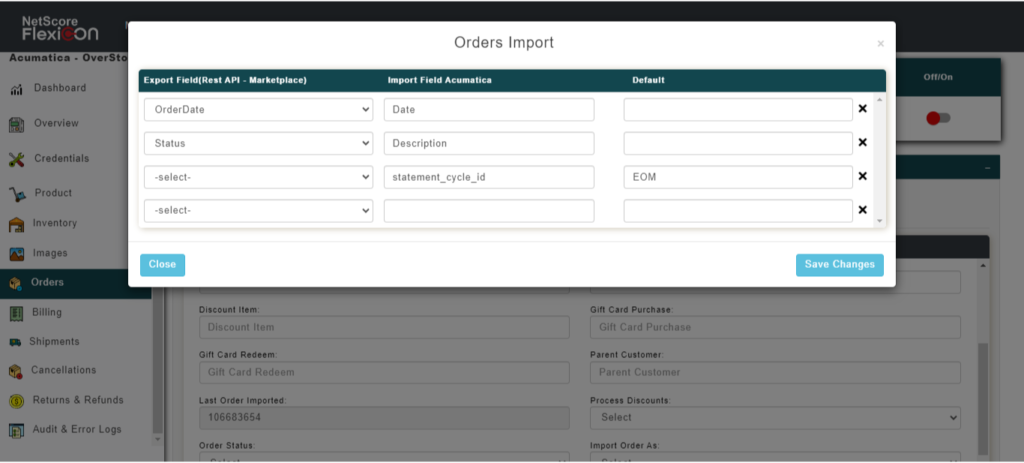The image size is (1024, 463).
Task: Click the Shipments truck icon
Action: point(16,342)
